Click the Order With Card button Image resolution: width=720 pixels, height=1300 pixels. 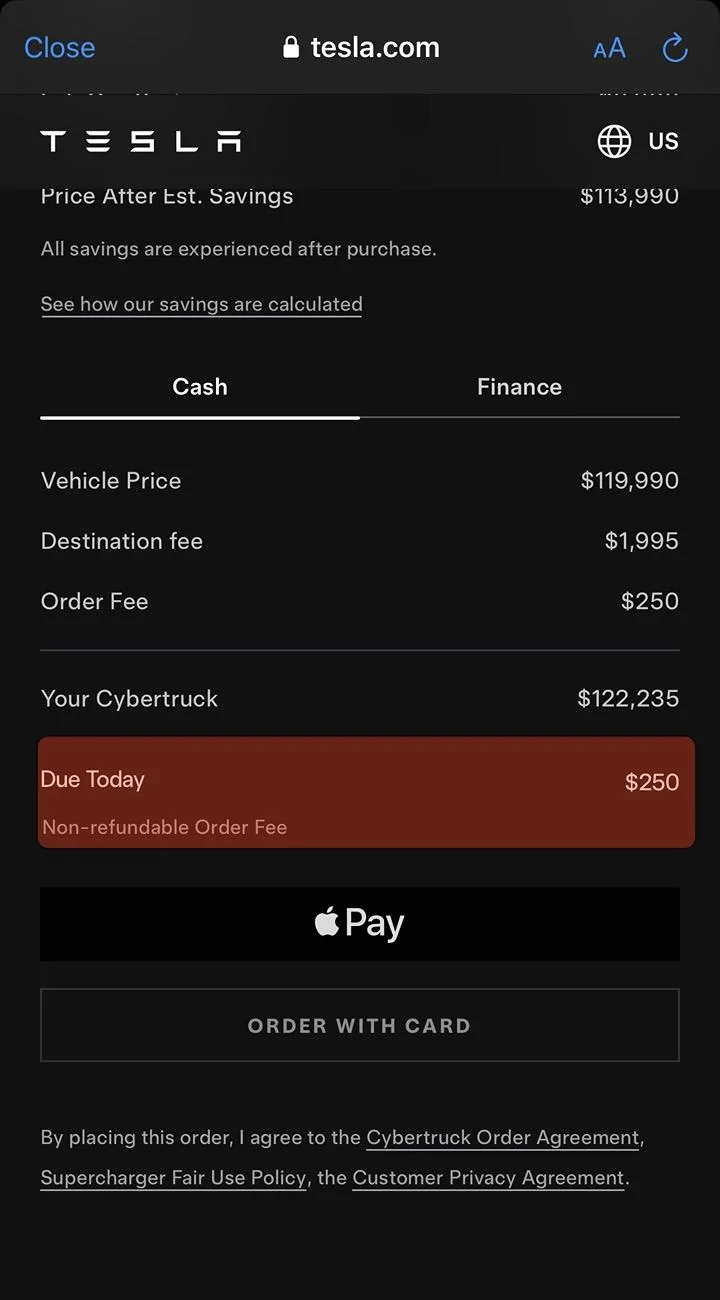coord(360,1025)
